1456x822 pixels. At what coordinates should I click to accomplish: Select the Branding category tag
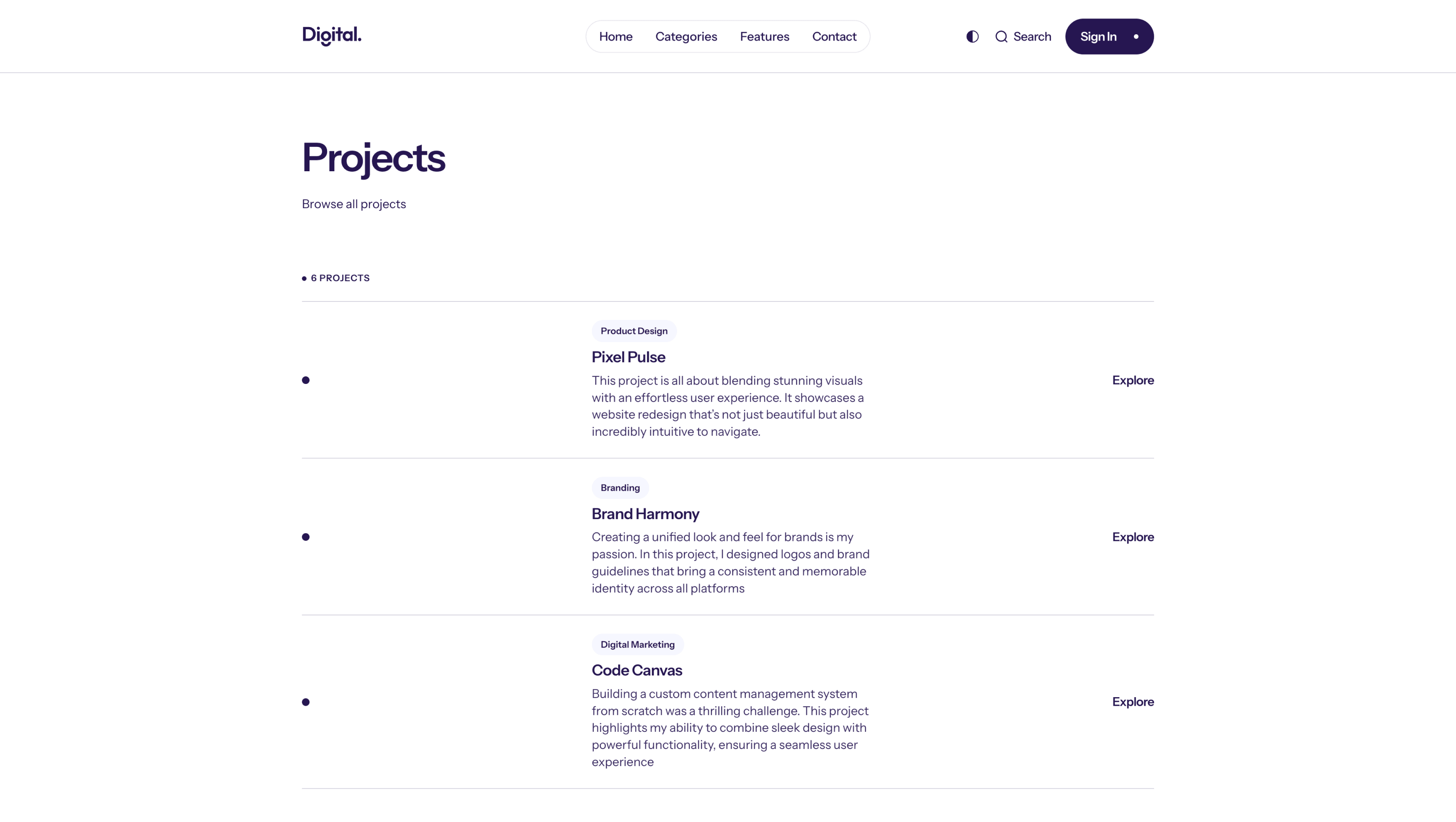pos(620,488)
